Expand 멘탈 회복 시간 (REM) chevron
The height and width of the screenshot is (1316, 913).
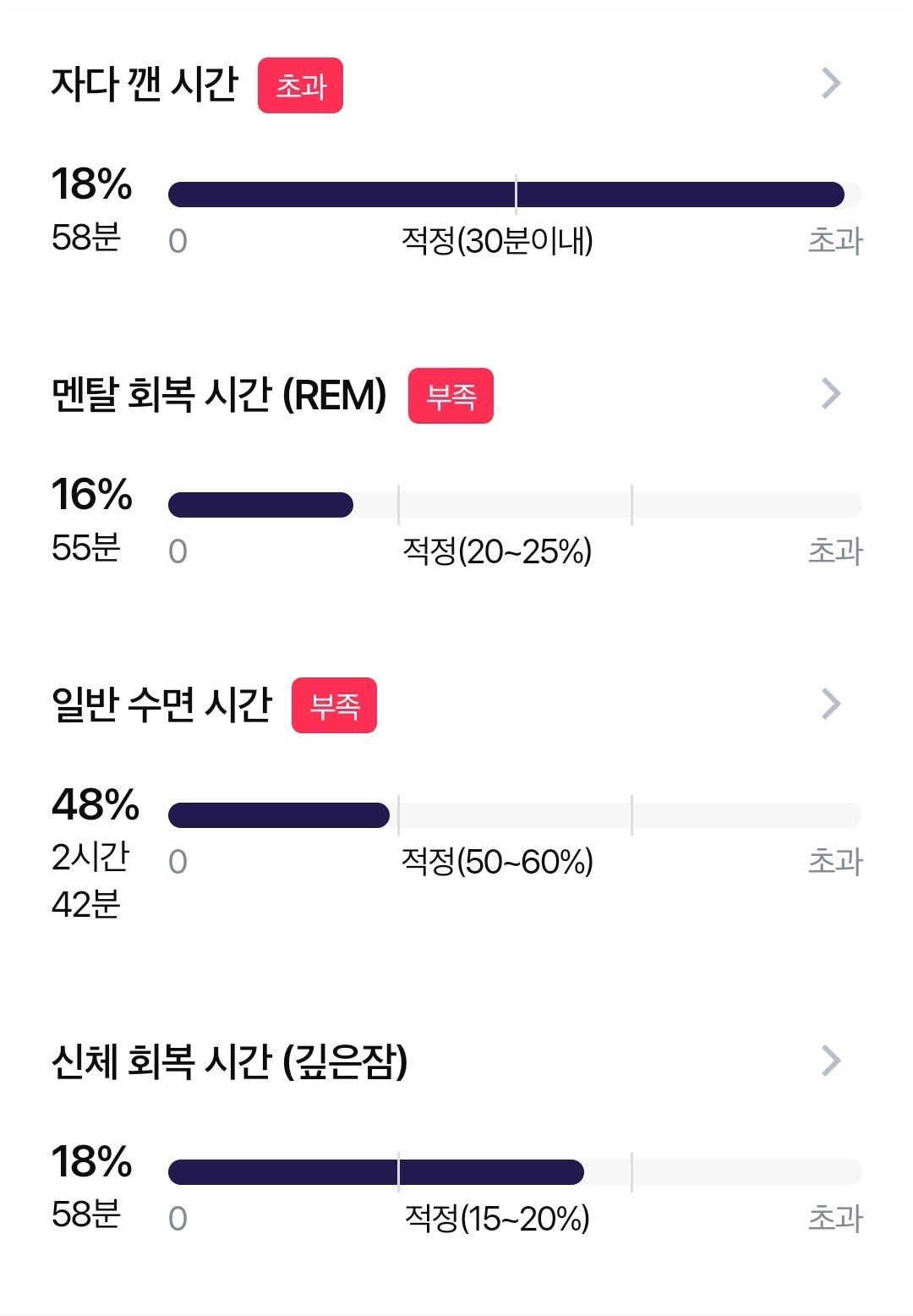(x=832, y=393)
